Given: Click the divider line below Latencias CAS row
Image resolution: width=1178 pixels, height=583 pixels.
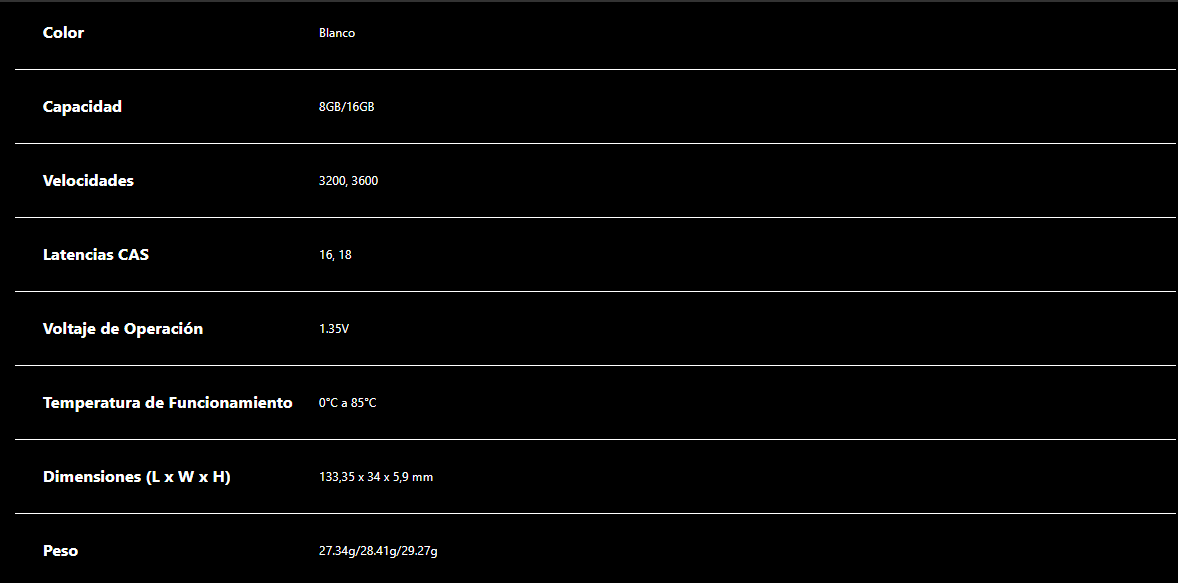Looking at the screenshot, I should point(595,291).
